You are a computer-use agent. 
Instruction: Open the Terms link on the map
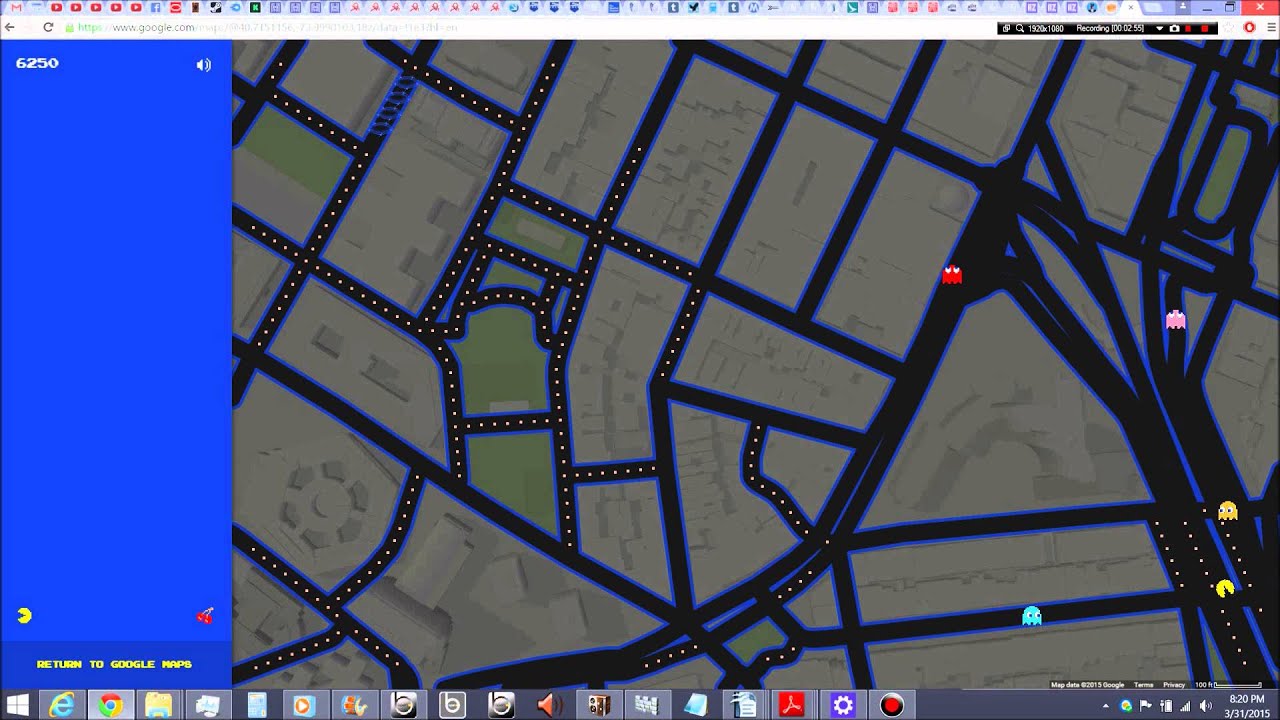pos(1143,685)
